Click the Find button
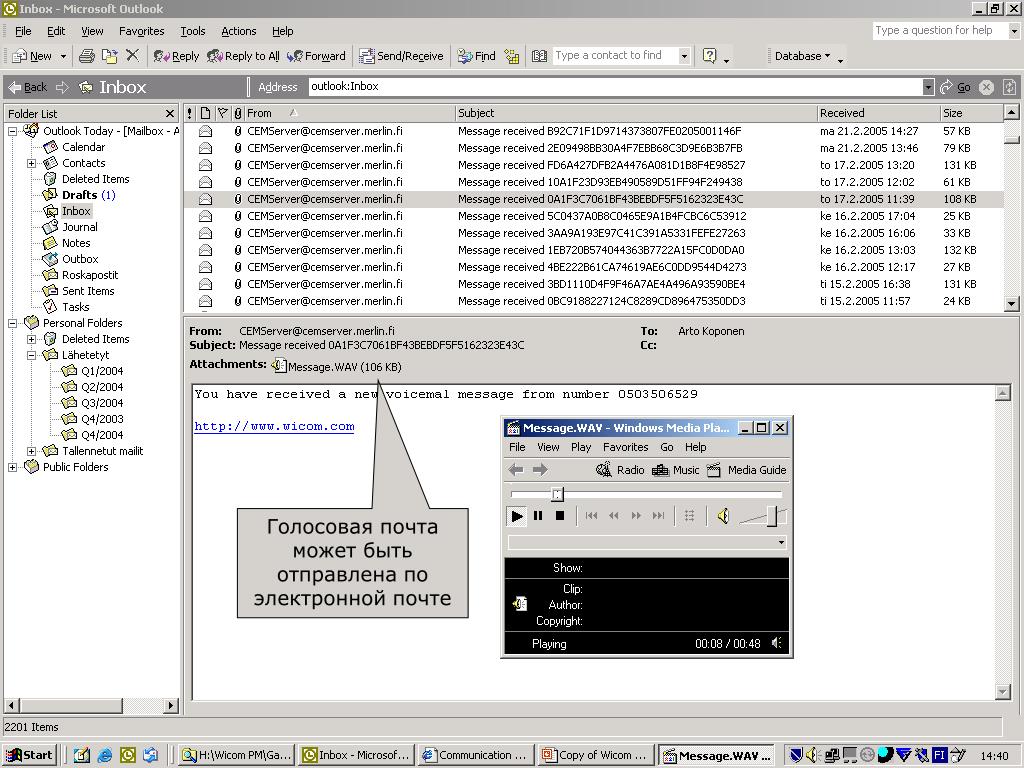 477,56
